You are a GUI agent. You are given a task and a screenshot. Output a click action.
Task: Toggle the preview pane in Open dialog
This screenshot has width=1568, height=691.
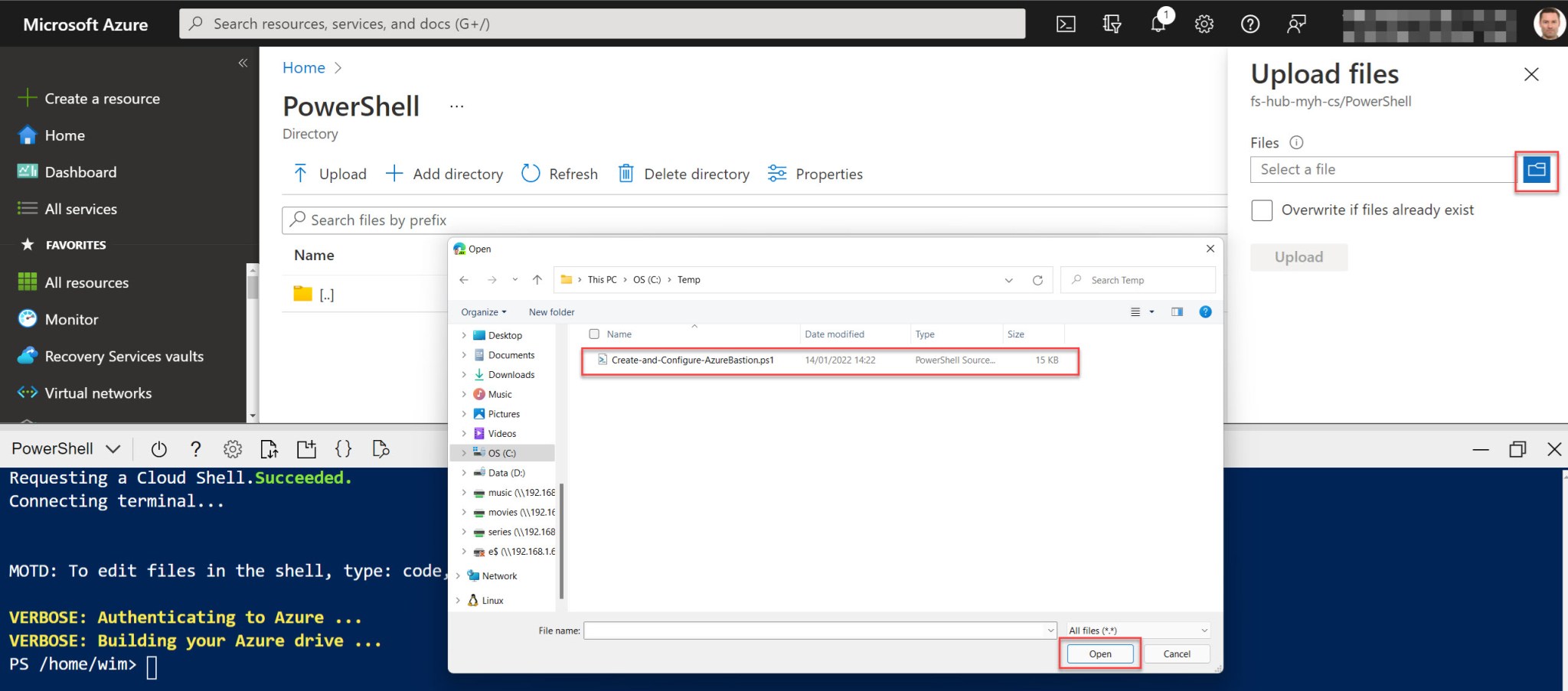tap(1177, 312)
